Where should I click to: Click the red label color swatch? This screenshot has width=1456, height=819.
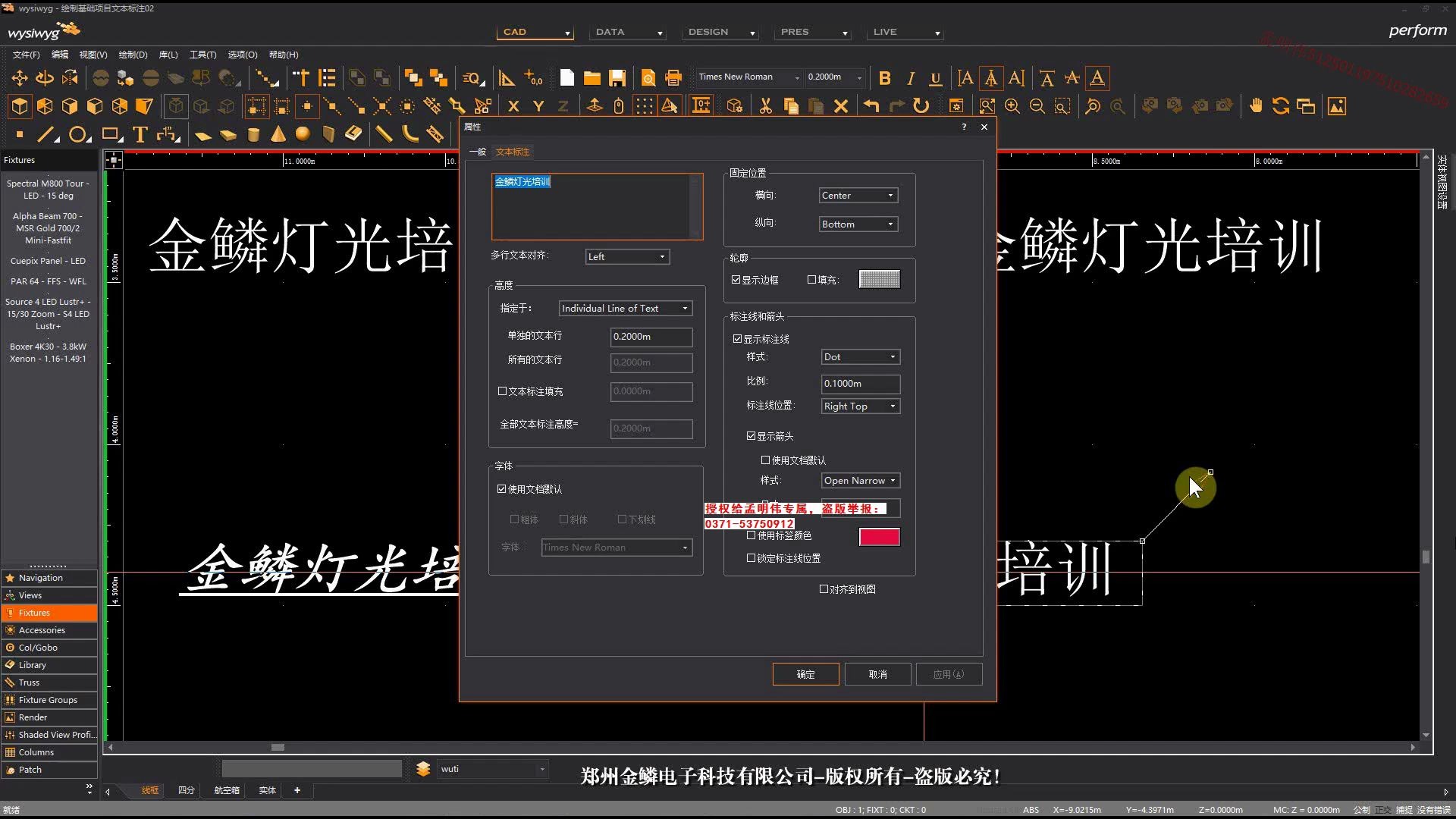pos(880,536)
